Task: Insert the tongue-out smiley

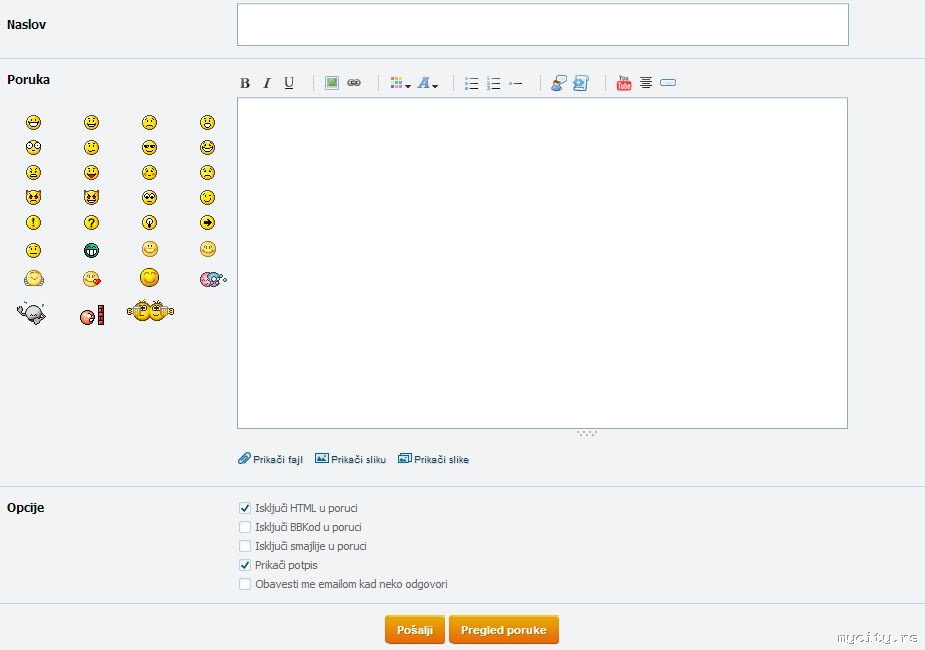Action: 91,172
